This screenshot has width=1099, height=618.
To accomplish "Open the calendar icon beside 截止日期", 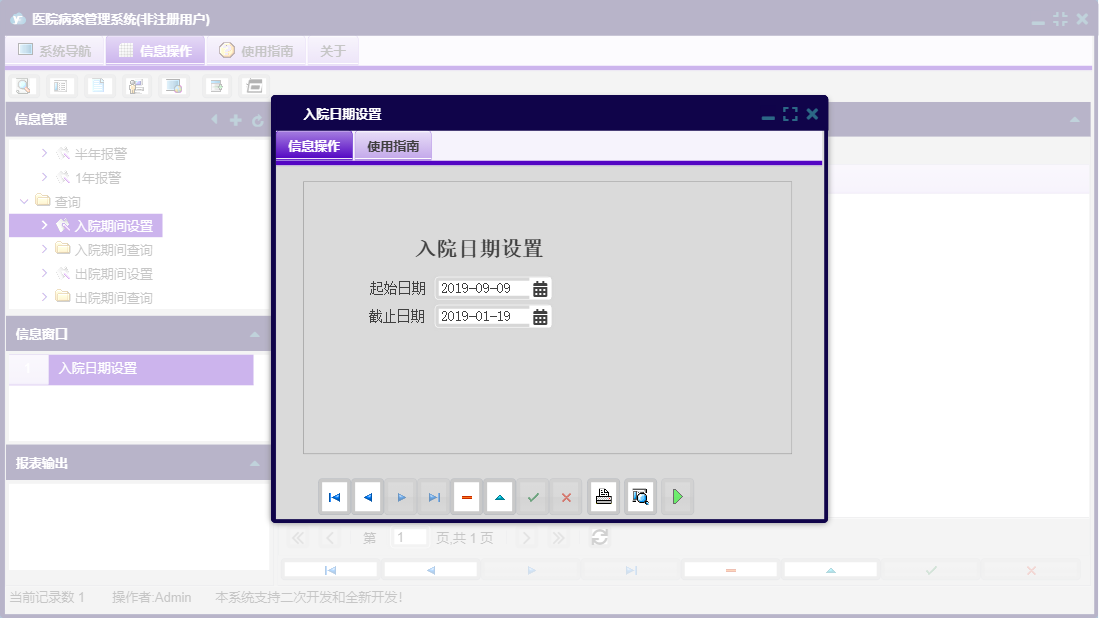I will [541, 316].
